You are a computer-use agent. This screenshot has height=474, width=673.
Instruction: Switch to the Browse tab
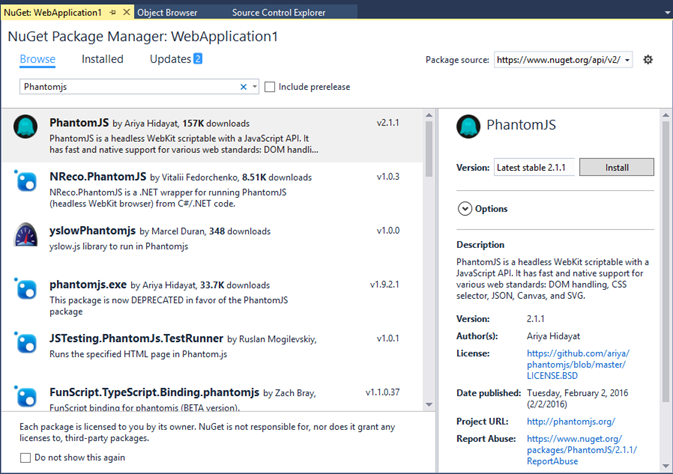37,59
